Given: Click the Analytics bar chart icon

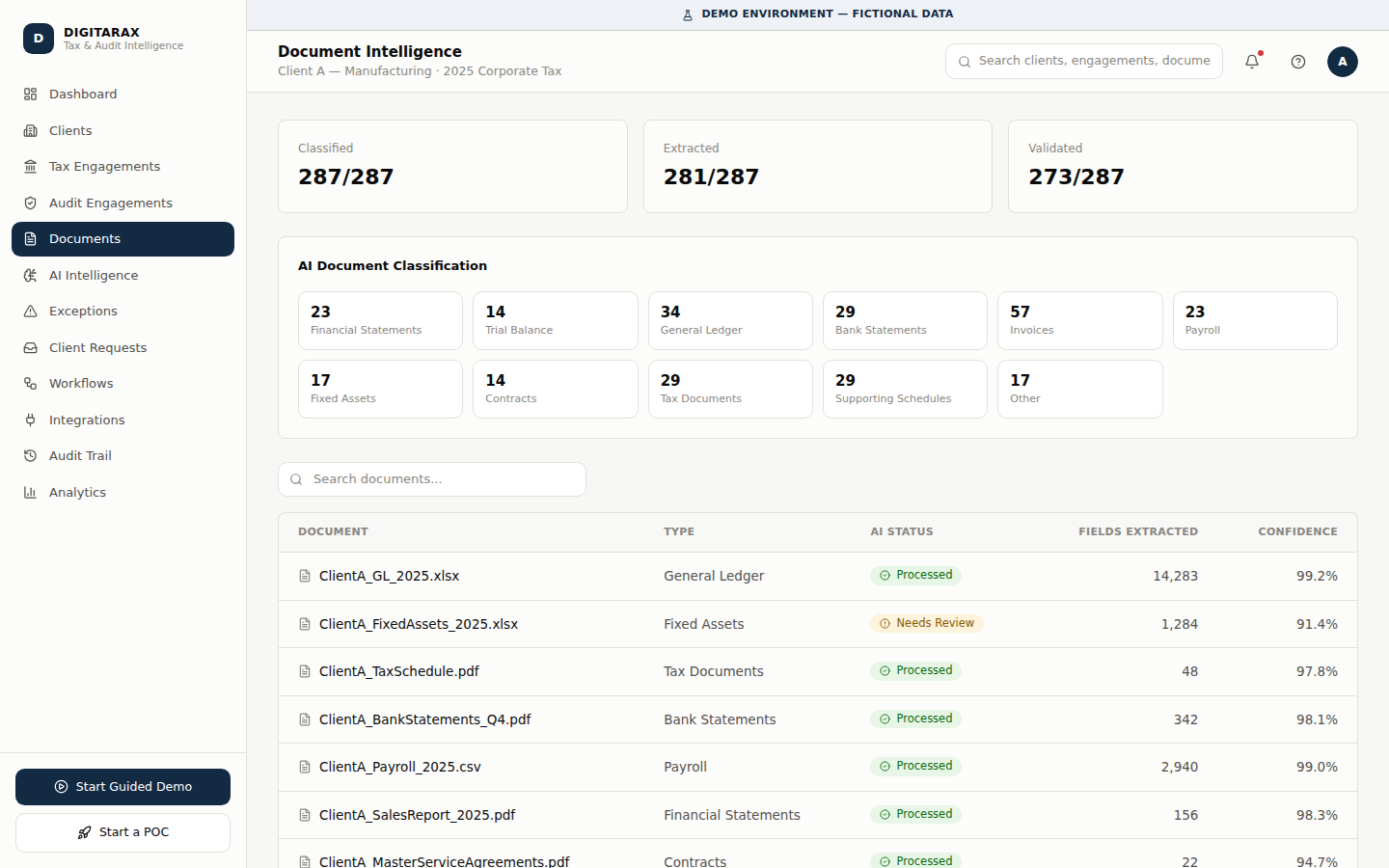Looking at the screenshot, I should [x=30, y=493].
